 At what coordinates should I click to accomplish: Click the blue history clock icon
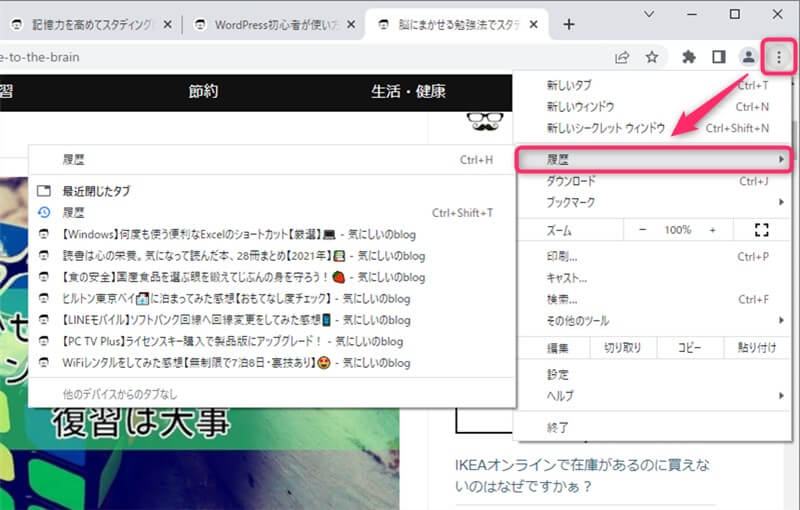click(x=44, y=213)
